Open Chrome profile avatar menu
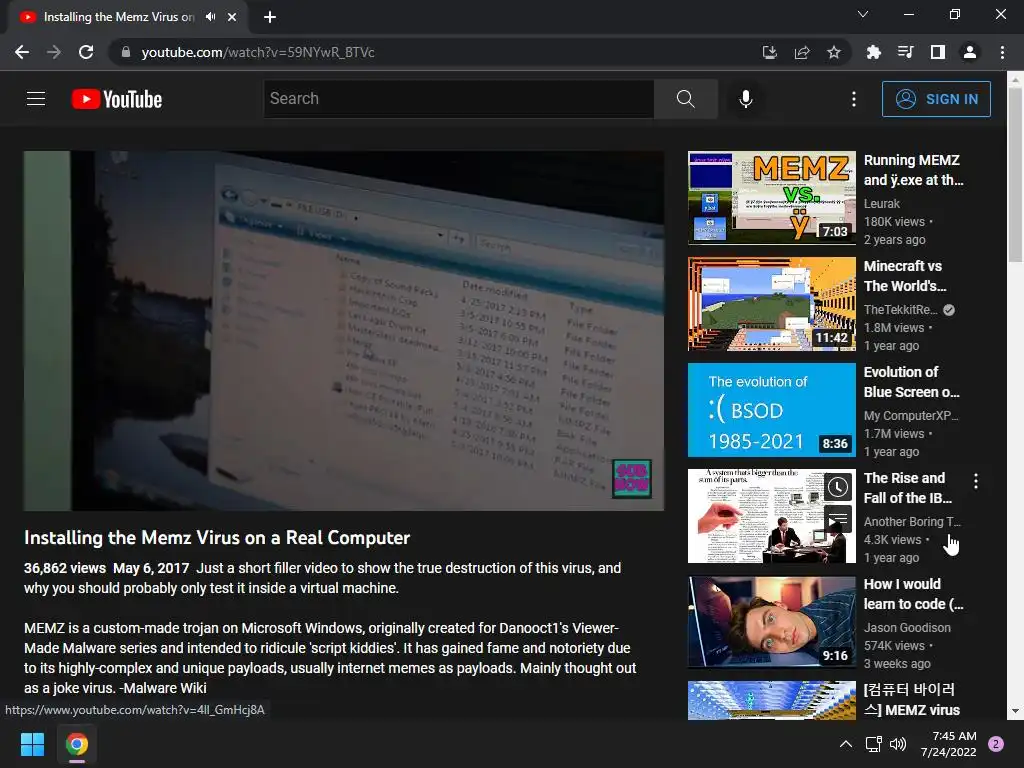 pos(970,52)
